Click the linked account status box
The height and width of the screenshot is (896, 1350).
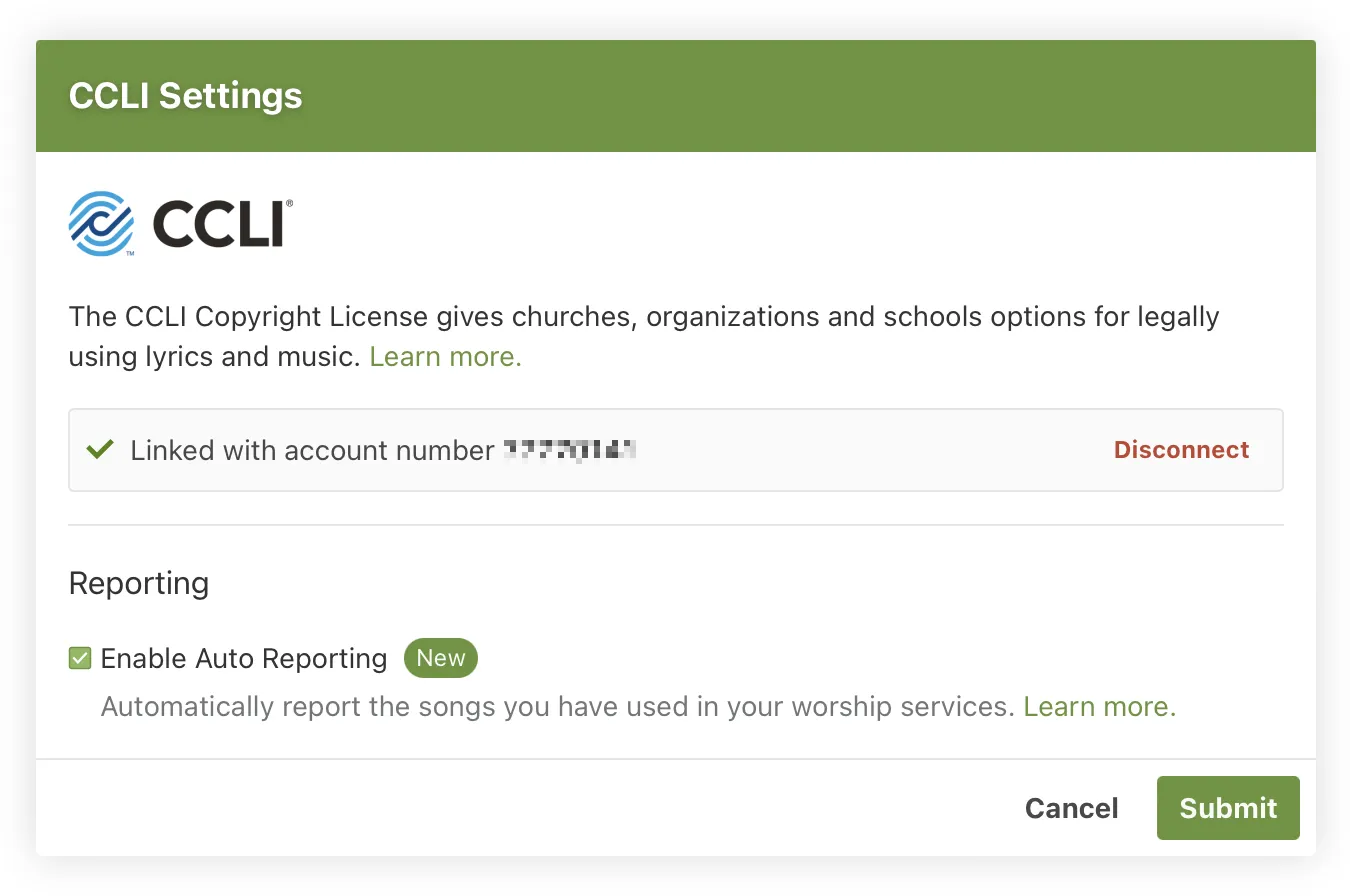click(675, 449)
